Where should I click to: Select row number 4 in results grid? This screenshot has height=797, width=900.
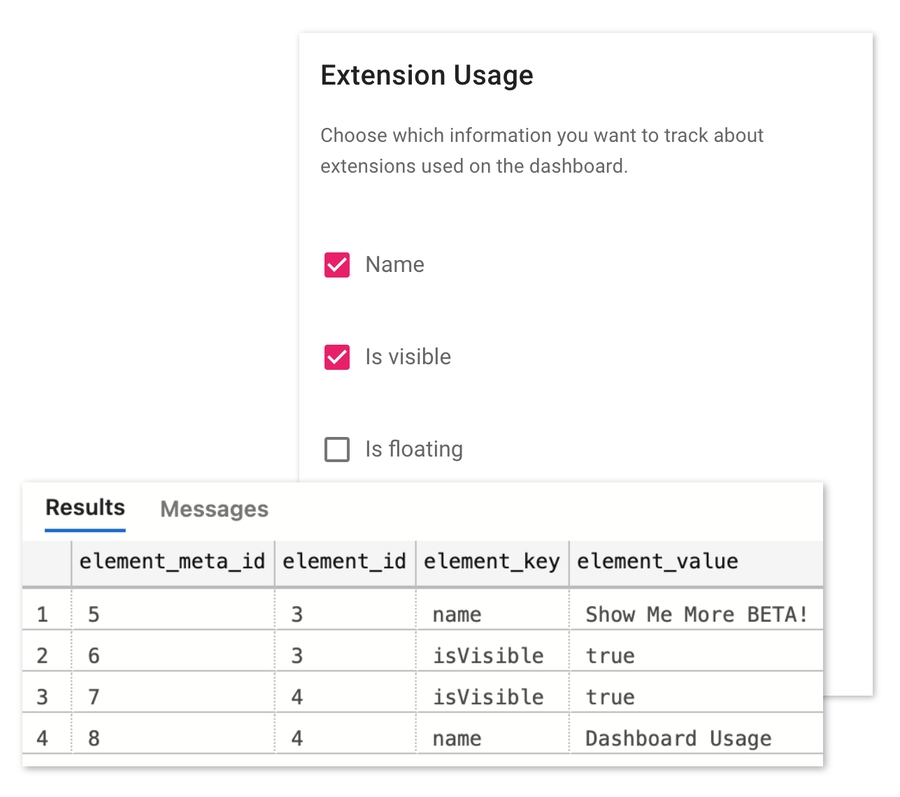click(x=41, y=738)
